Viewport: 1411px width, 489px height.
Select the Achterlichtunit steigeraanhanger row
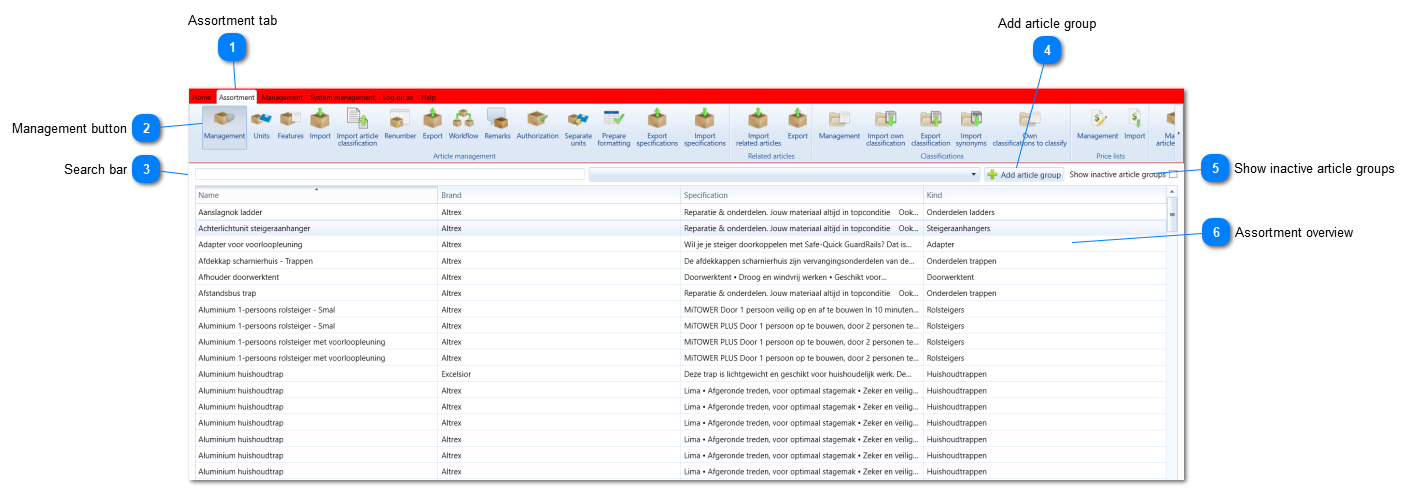680,228
